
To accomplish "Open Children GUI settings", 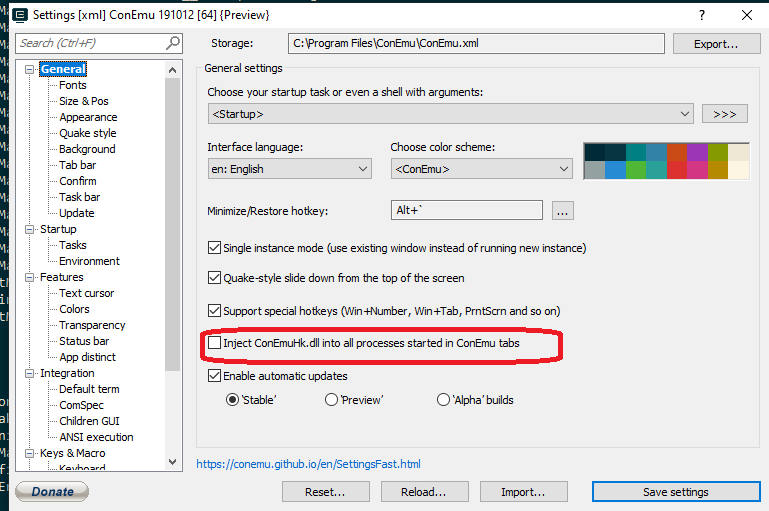I will click(89, 421).
